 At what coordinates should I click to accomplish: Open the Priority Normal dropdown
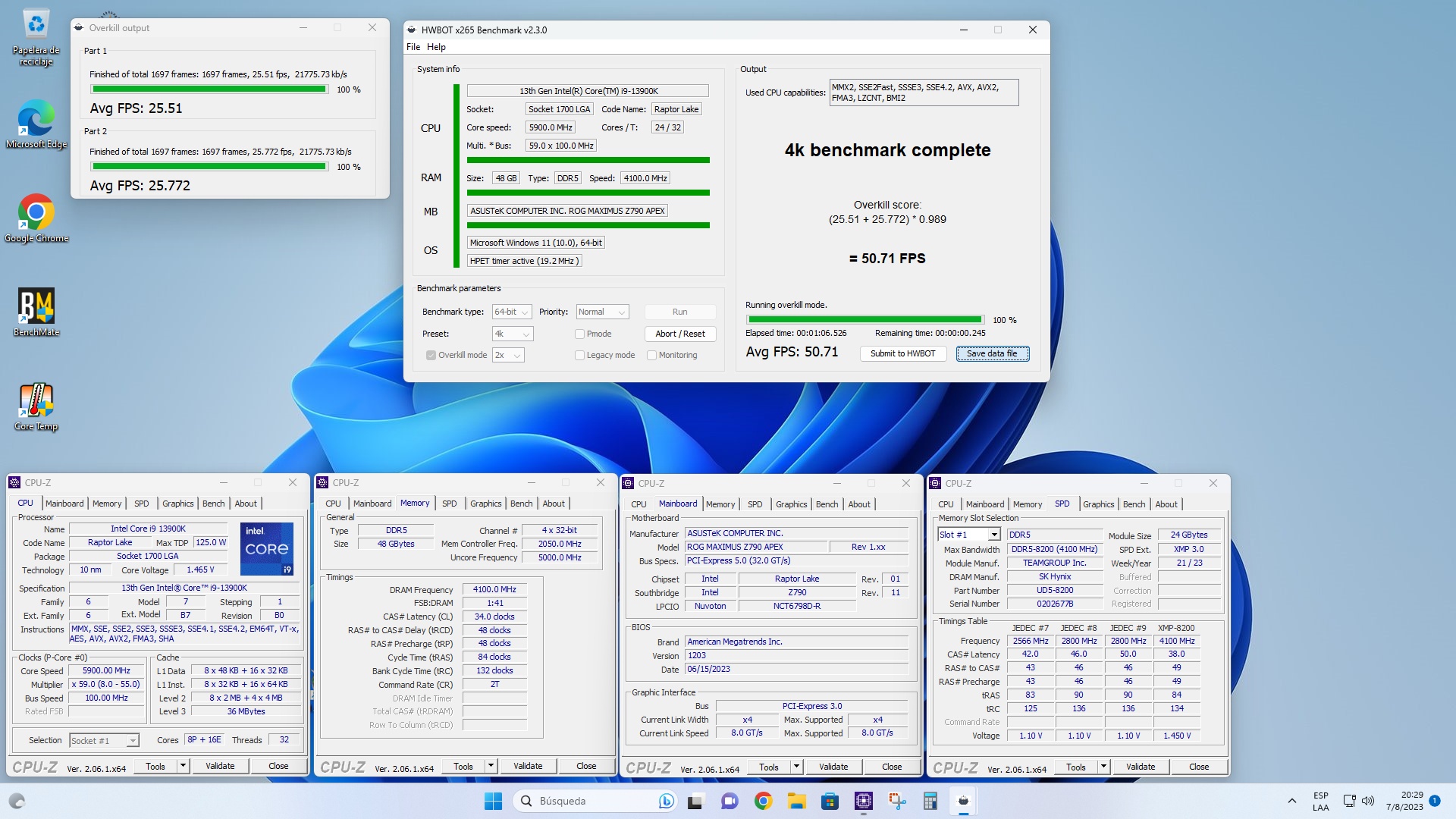point(602,312)
